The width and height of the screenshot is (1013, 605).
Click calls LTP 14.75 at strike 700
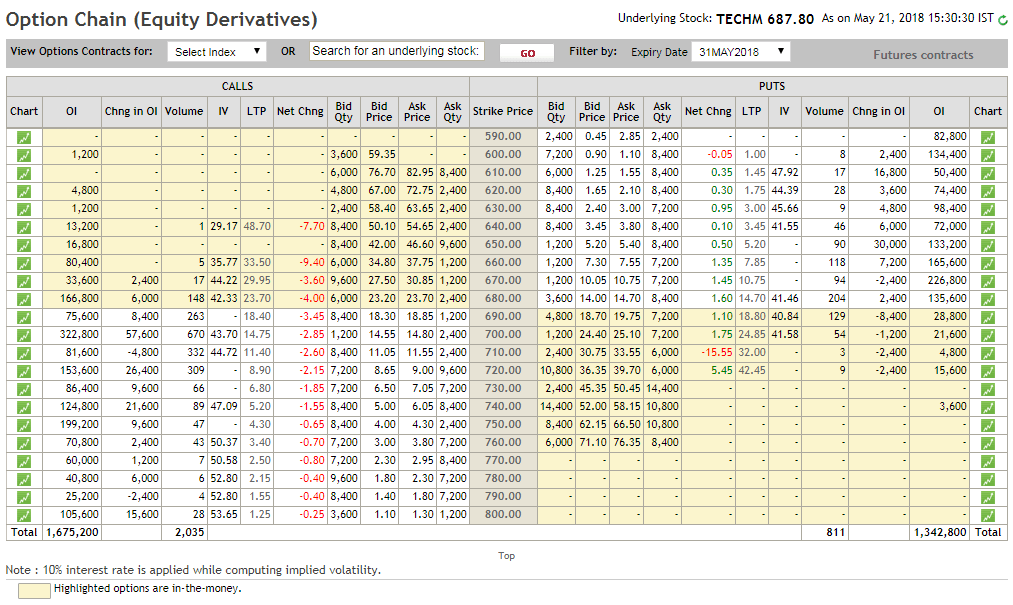pyautogui.click(x=257, y=334)
